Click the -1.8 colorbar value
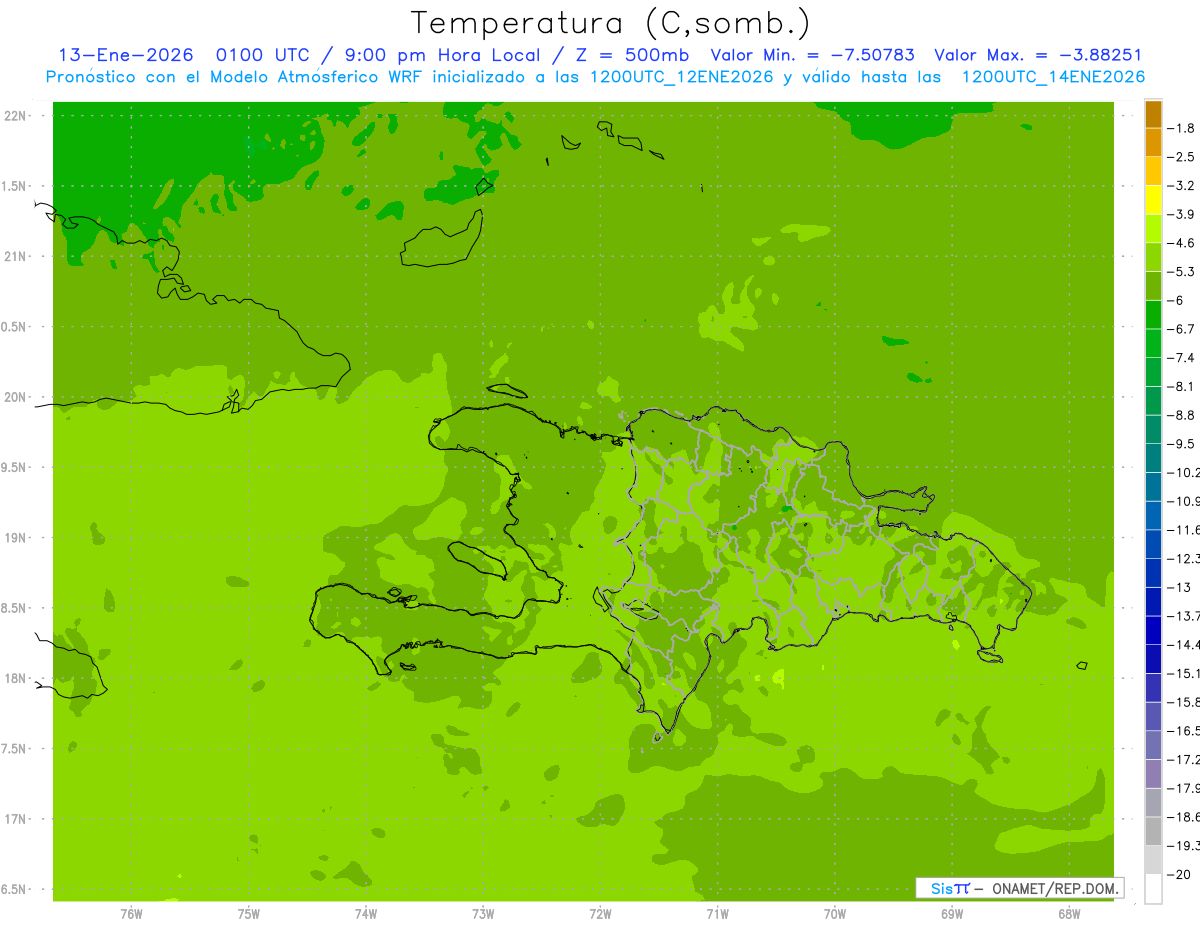The image size is (1200, 927). click(1181, 128)
